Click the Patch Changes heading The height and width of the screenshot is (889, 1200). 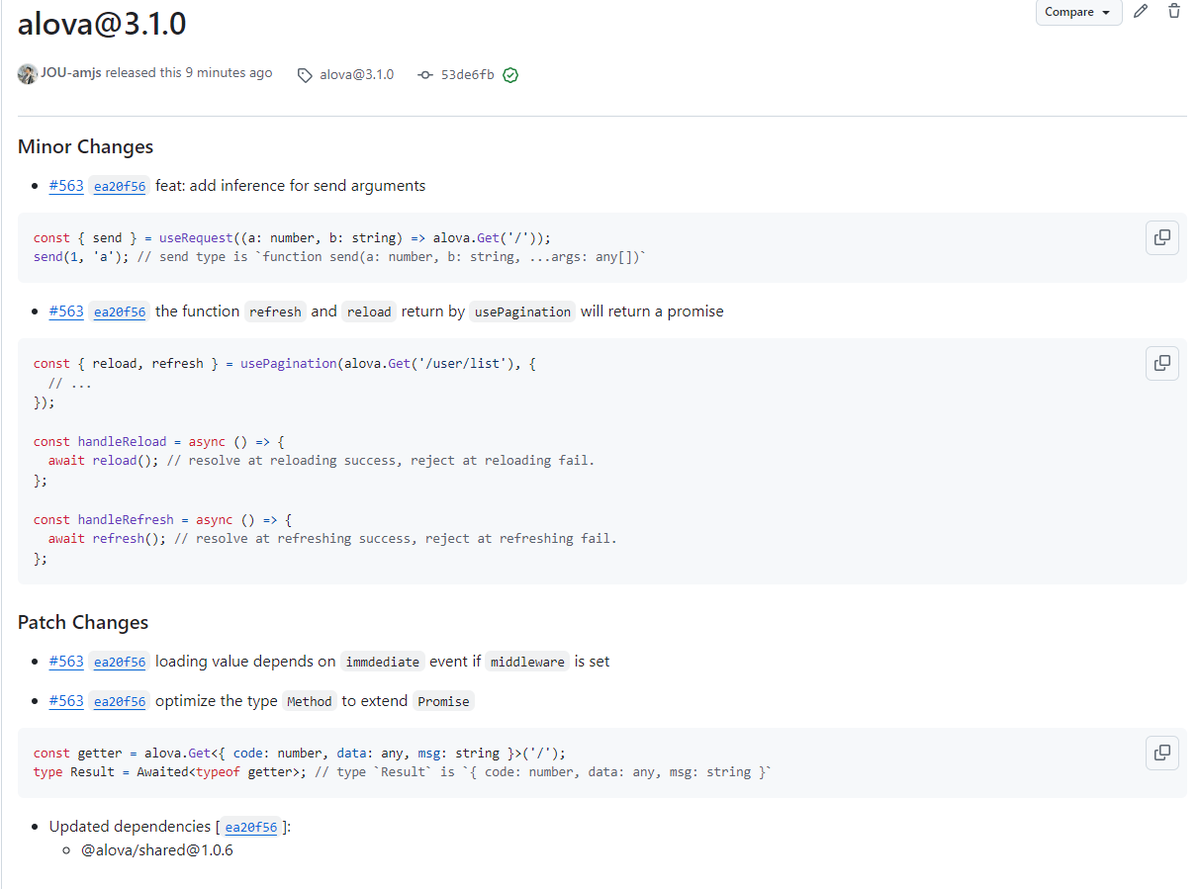83,622
